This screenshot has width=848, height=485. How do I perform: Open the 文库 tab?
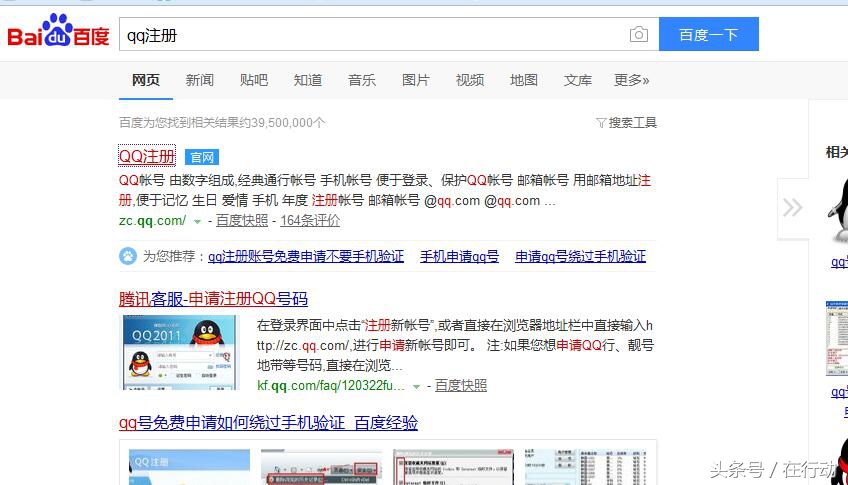(x=578, y=80)
